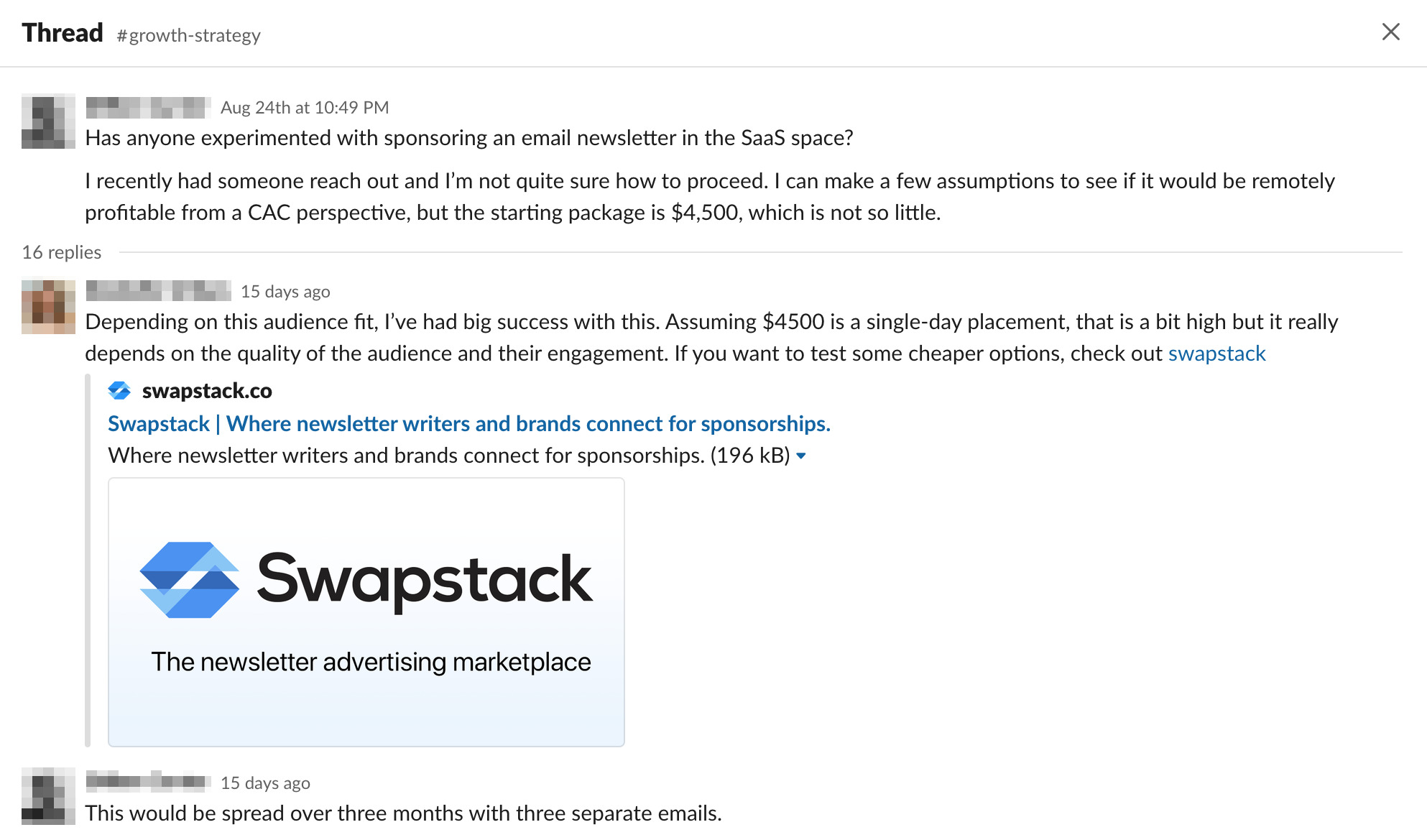The height and width of the screenshot is (840, 1427).
Task: Open the #growth-strategy channel label
Action: pyautogui.click(x=188, y=35)
